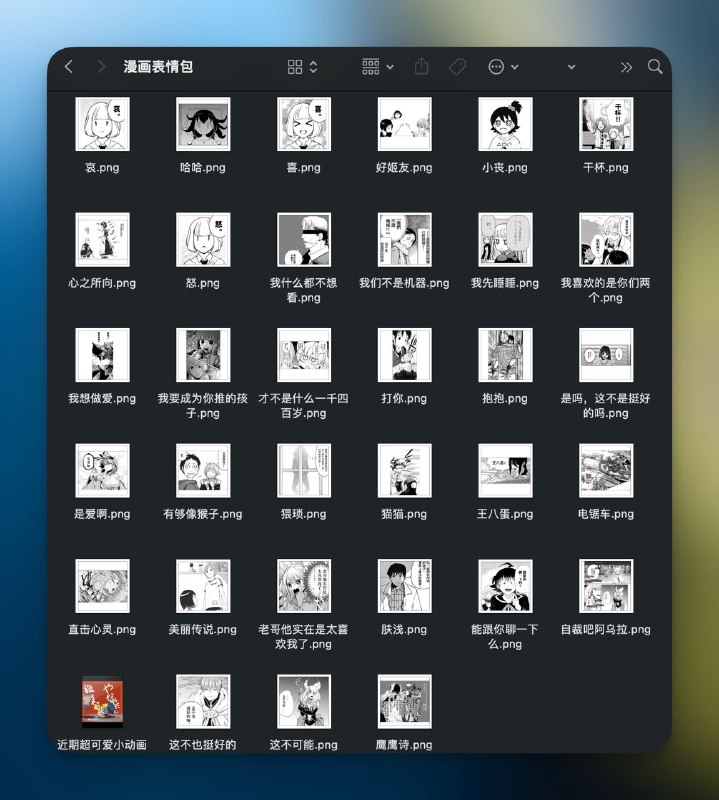
Task: Open the Tag editing icon
Action: coord(457,67)
